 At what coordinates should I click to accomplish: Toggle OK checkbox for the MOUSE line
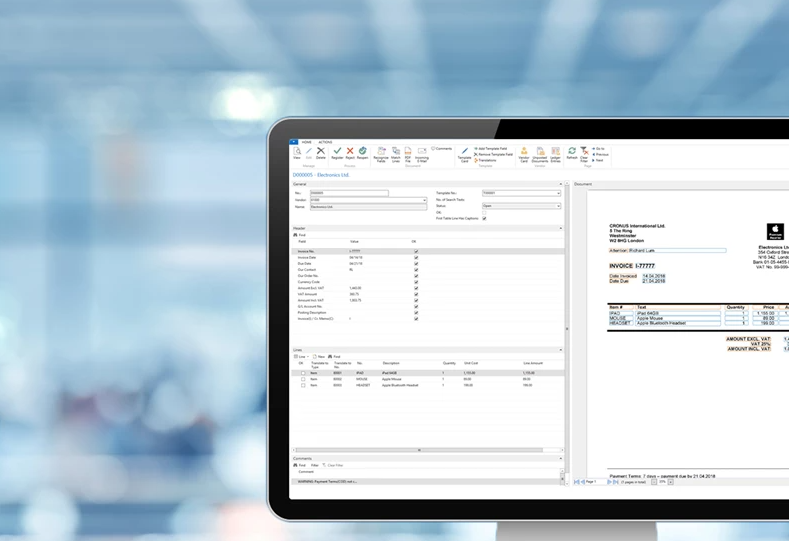click(x=303, y=379)
